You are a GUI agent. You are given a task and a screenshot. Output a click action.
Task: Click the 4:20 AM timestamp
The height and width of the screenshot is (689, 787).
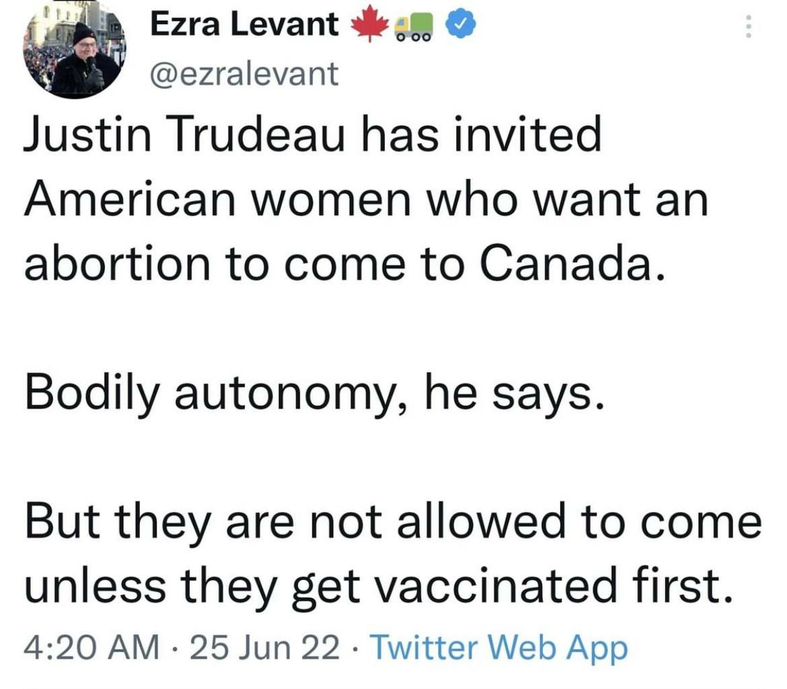pos(92,646)
